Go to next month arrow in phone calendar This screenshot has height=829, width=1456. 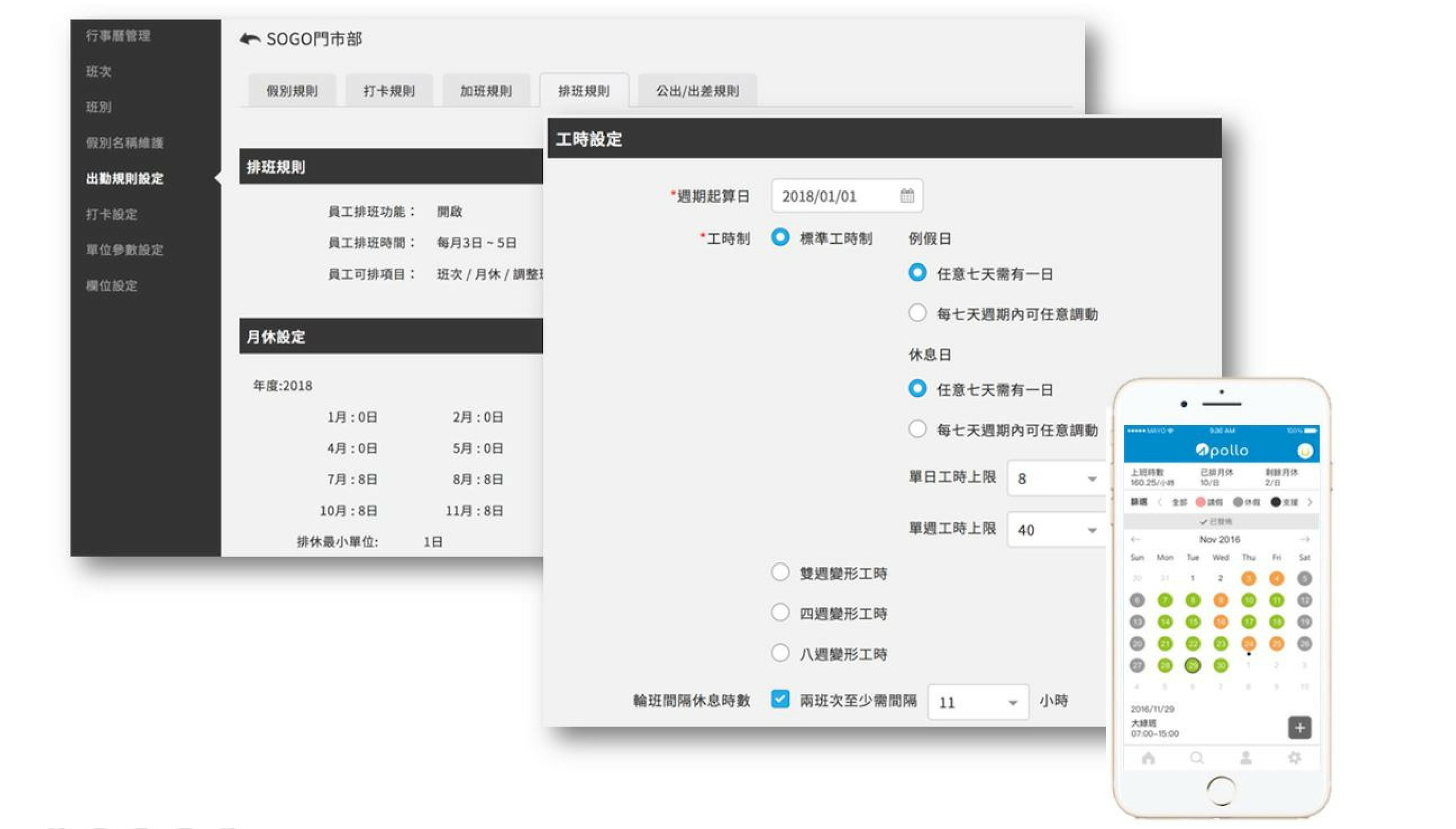click(1305, 539)
